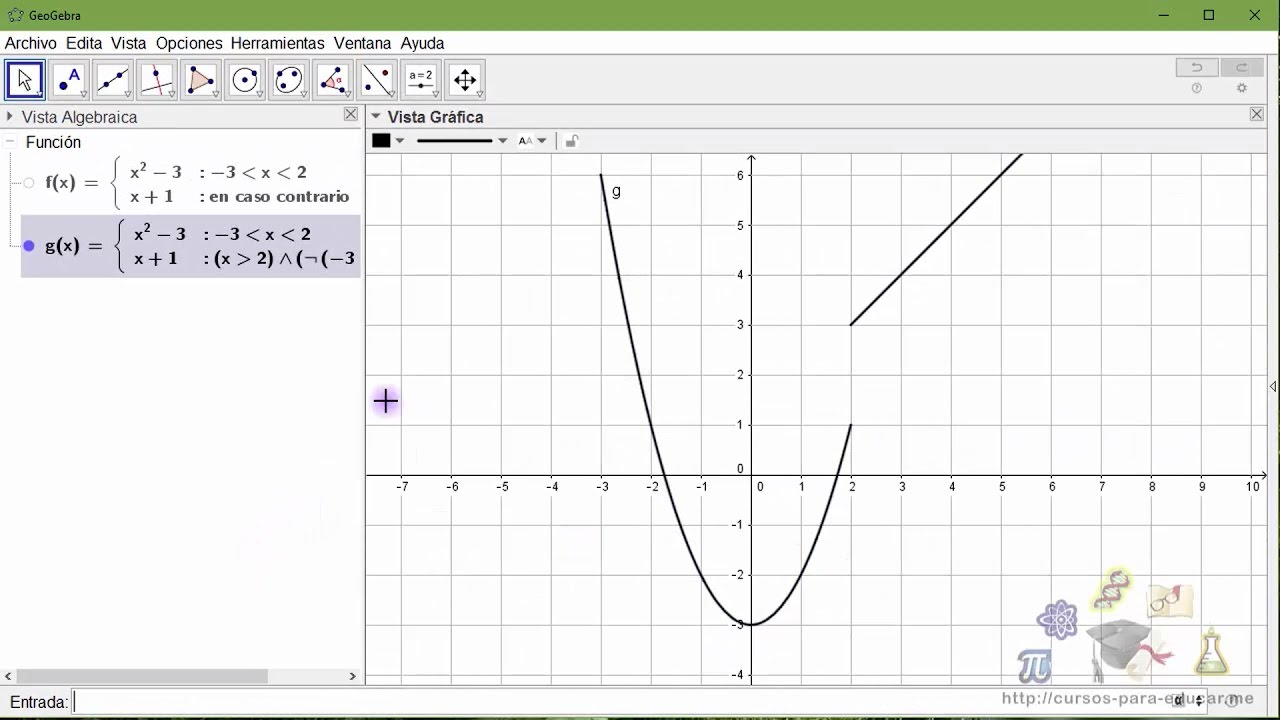Collapse the Función group in algebra view
1280x720 pixels.
[11, 143]
